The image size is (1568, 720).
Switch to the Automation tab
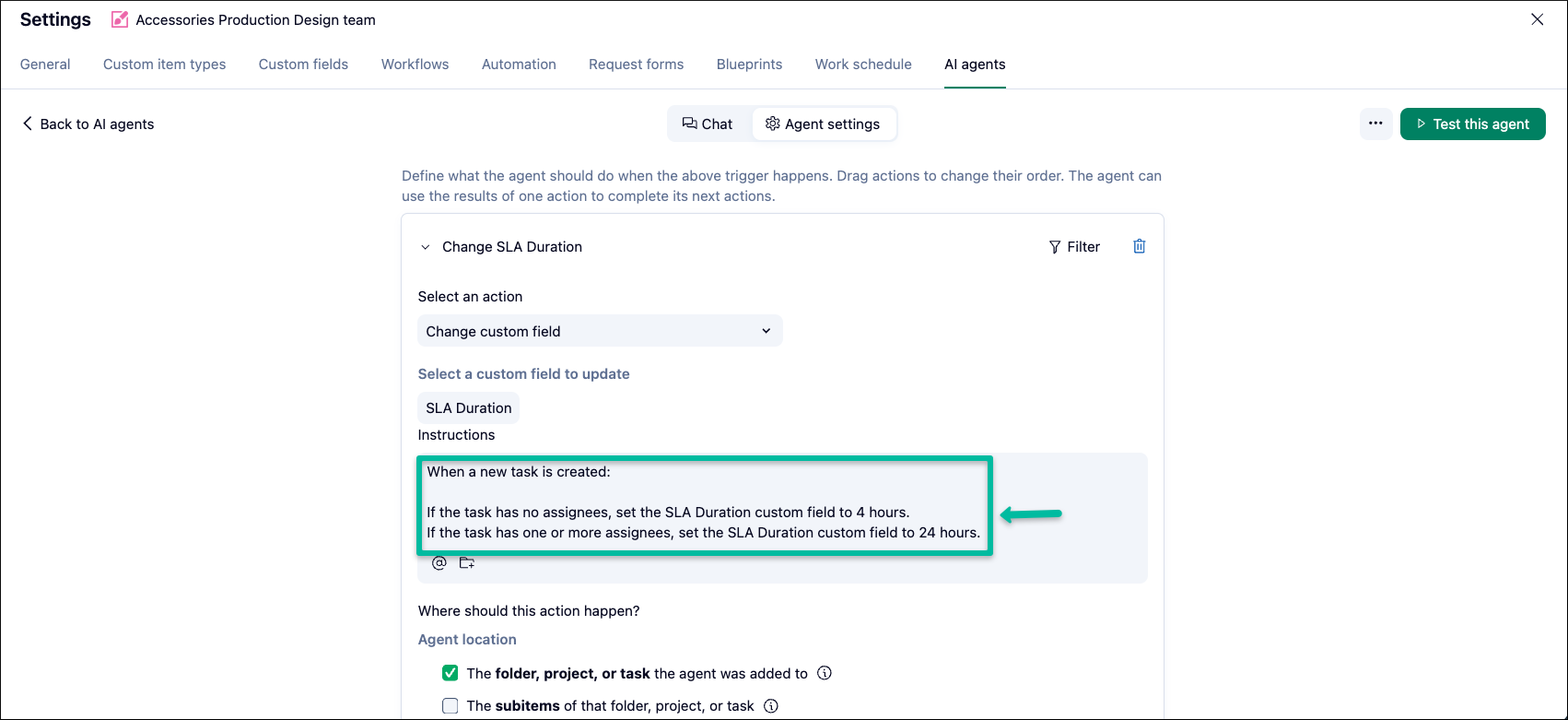[x=519, y=65]
